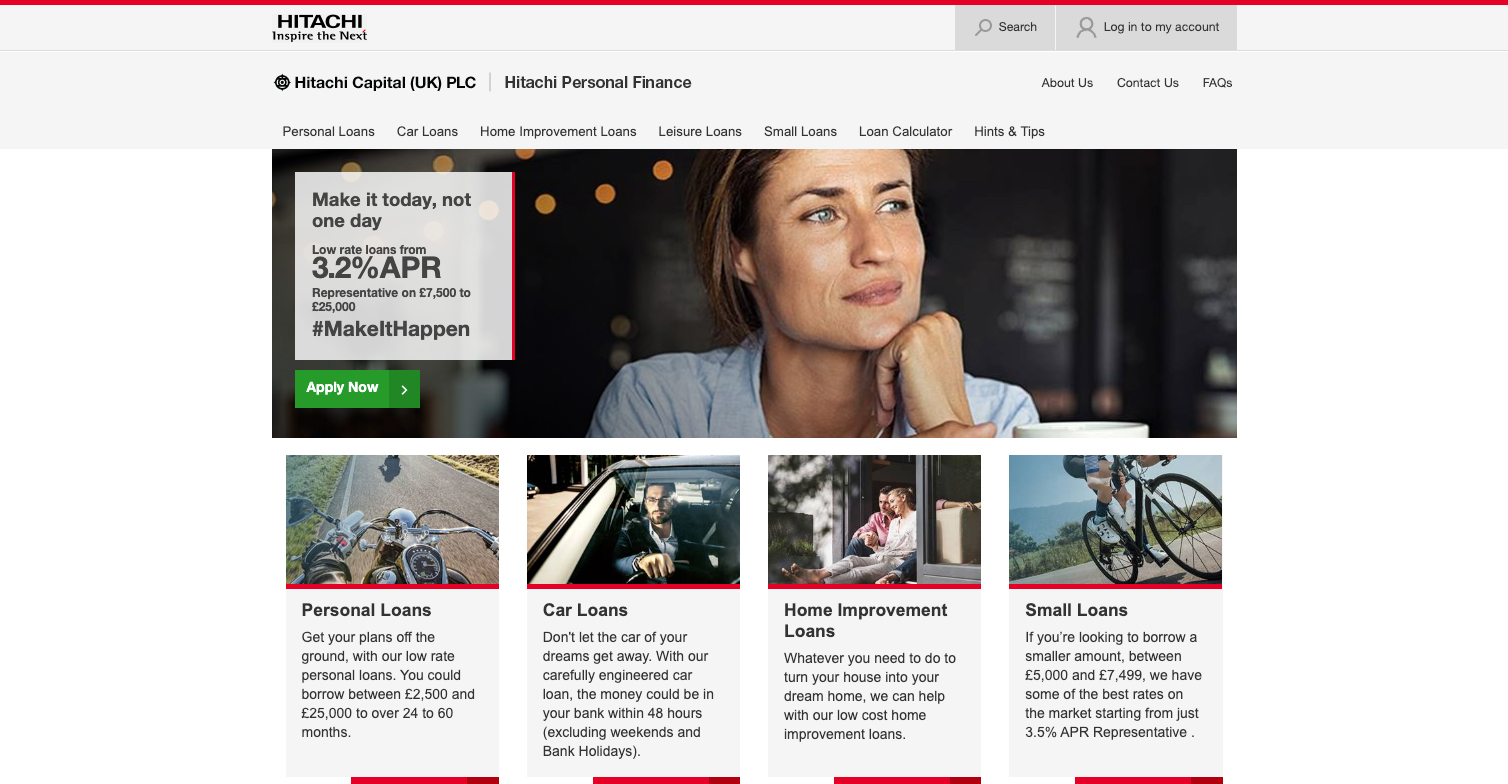The width and height of the screenshot is (1508, 784).
Task: Open the Contact Us link
Action: [x=1147, y=83]
